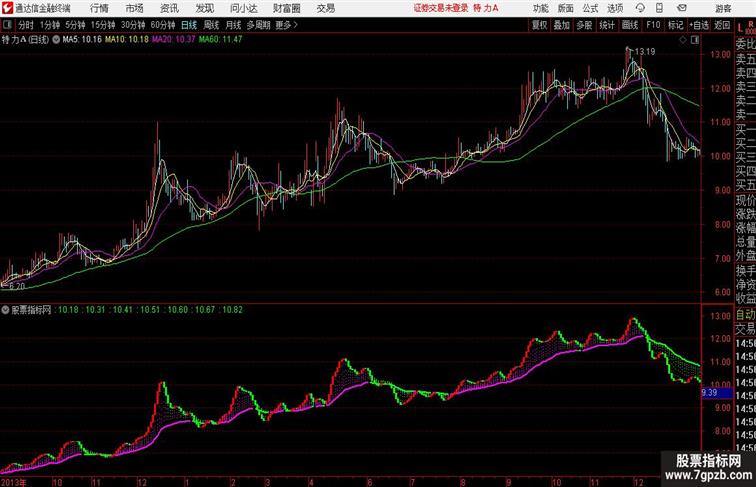Click the MA10: 10.18 indicator value

[x=127, y=40]
